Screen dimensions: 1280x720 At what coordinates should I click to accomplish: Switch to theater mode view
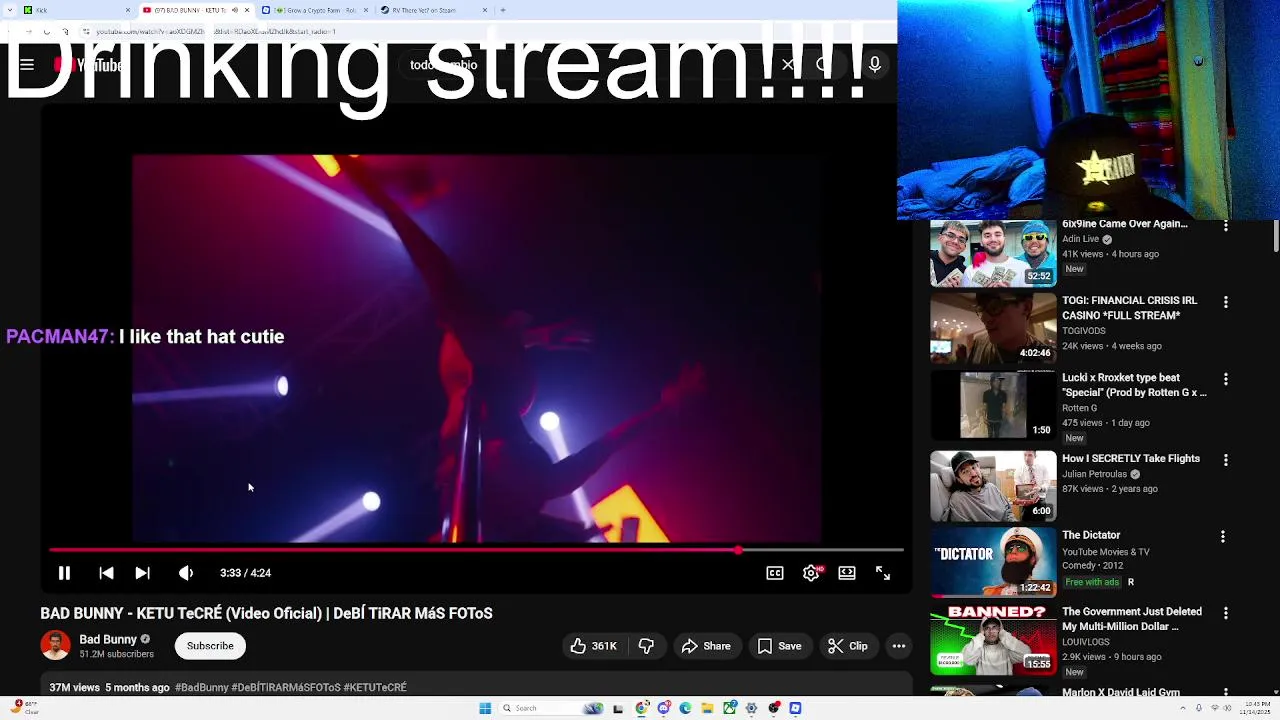click(847, 573)
